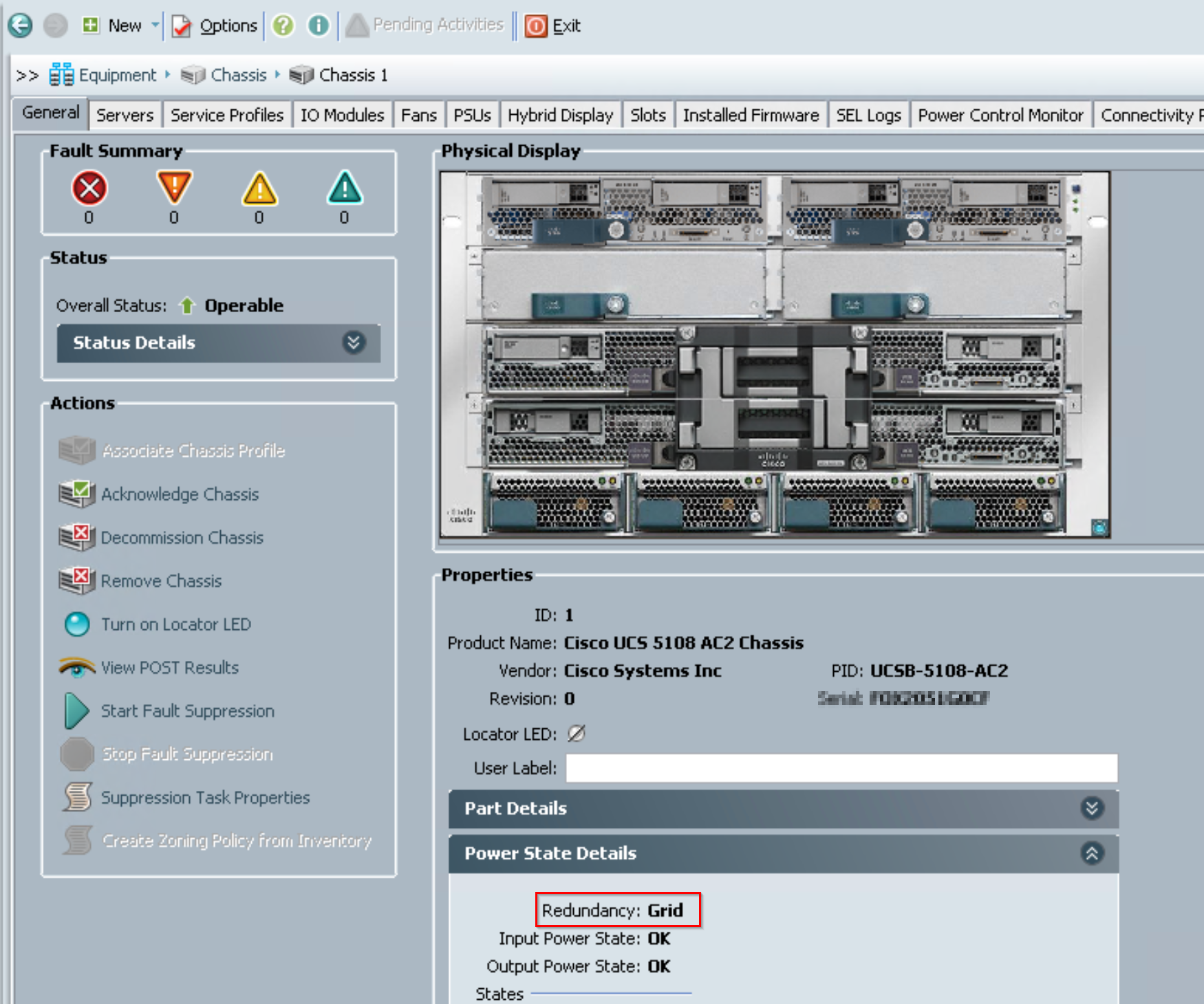Click the green New plus icon
The height and width of the screenshot is (1004, 1204).
tap(90, 25)
